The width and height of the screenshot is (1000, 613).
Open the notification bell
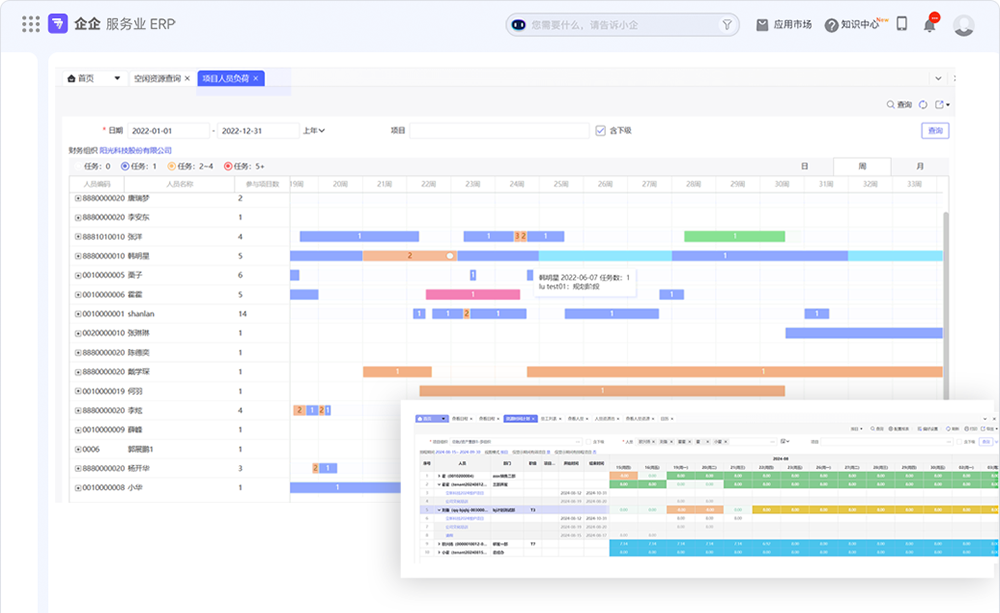point(930,25)
